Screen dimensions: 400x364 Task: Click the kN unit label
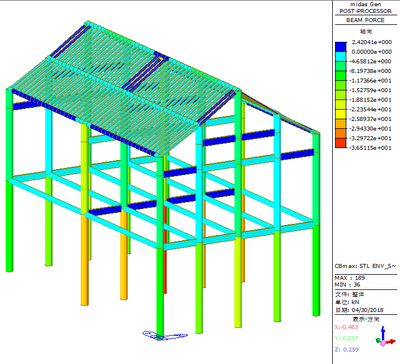(x=355, y=302)
